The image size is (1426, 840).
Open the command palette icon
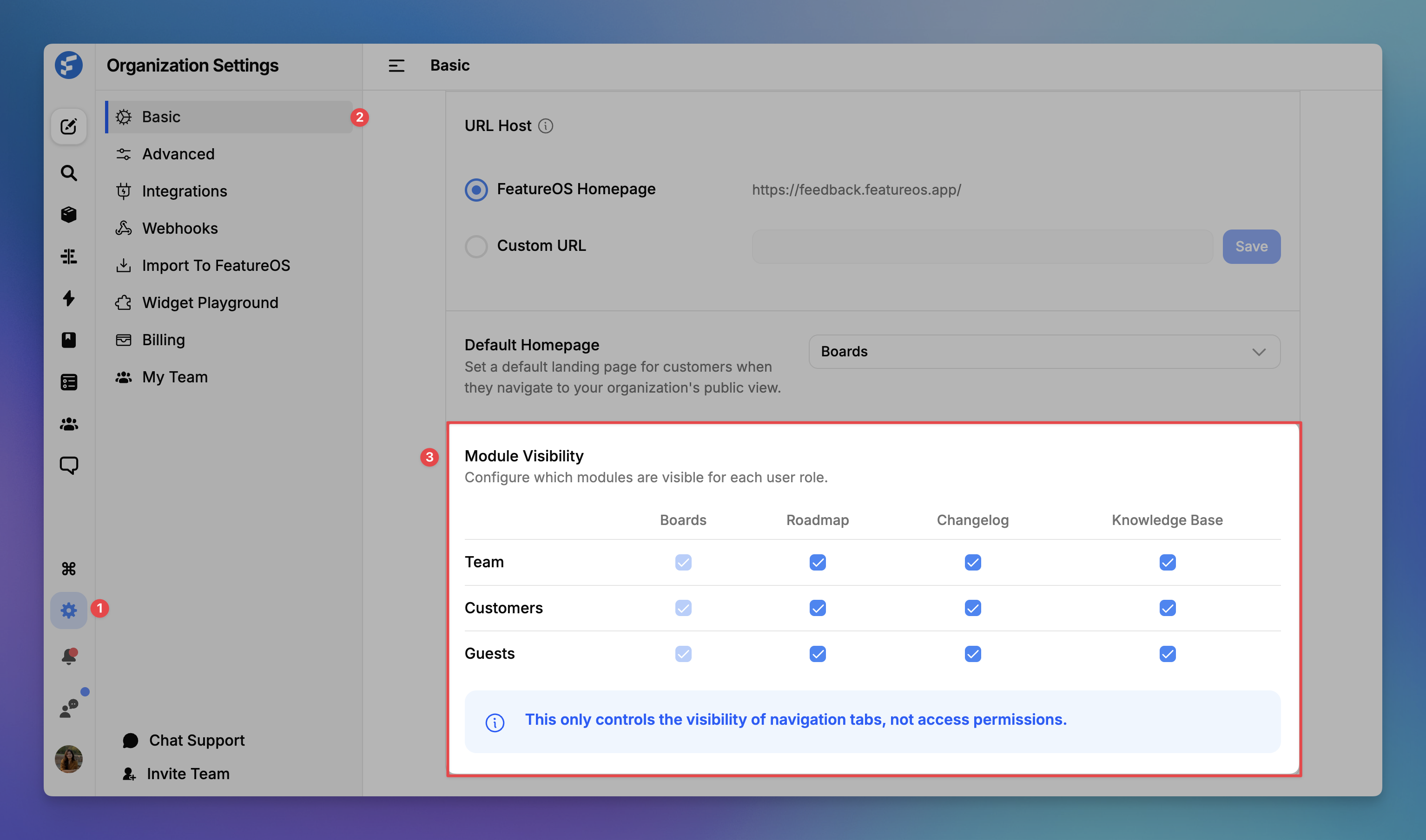pos(68,568)
